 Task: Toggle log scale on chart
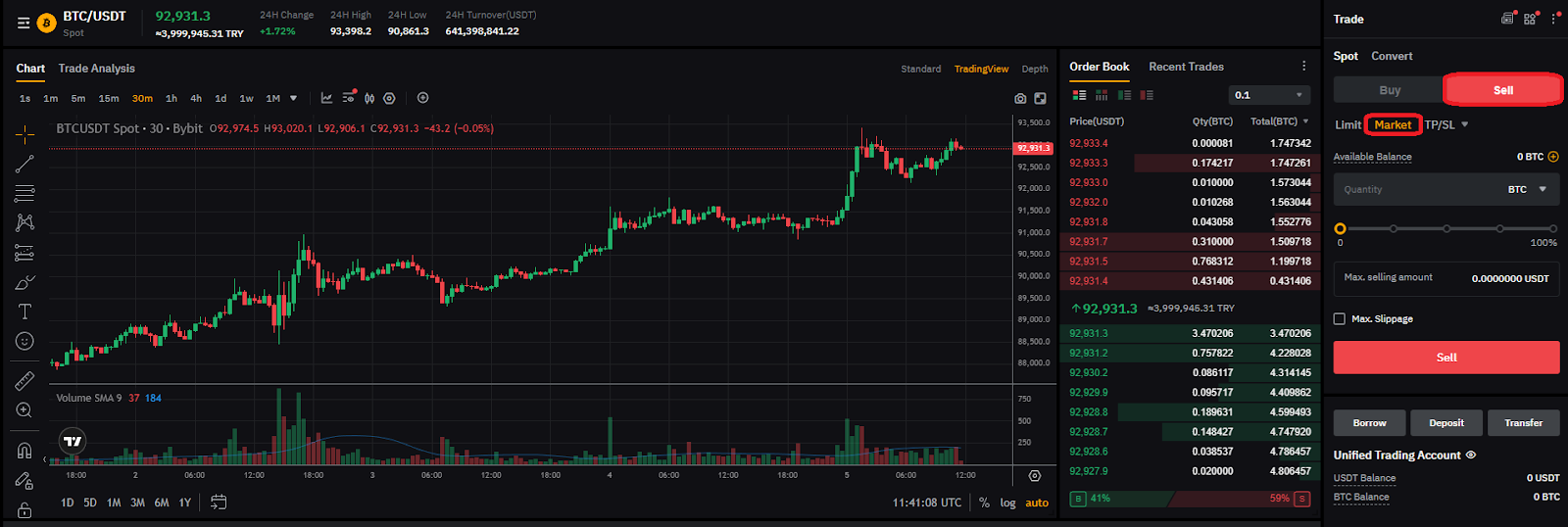tap(1007, 503)
